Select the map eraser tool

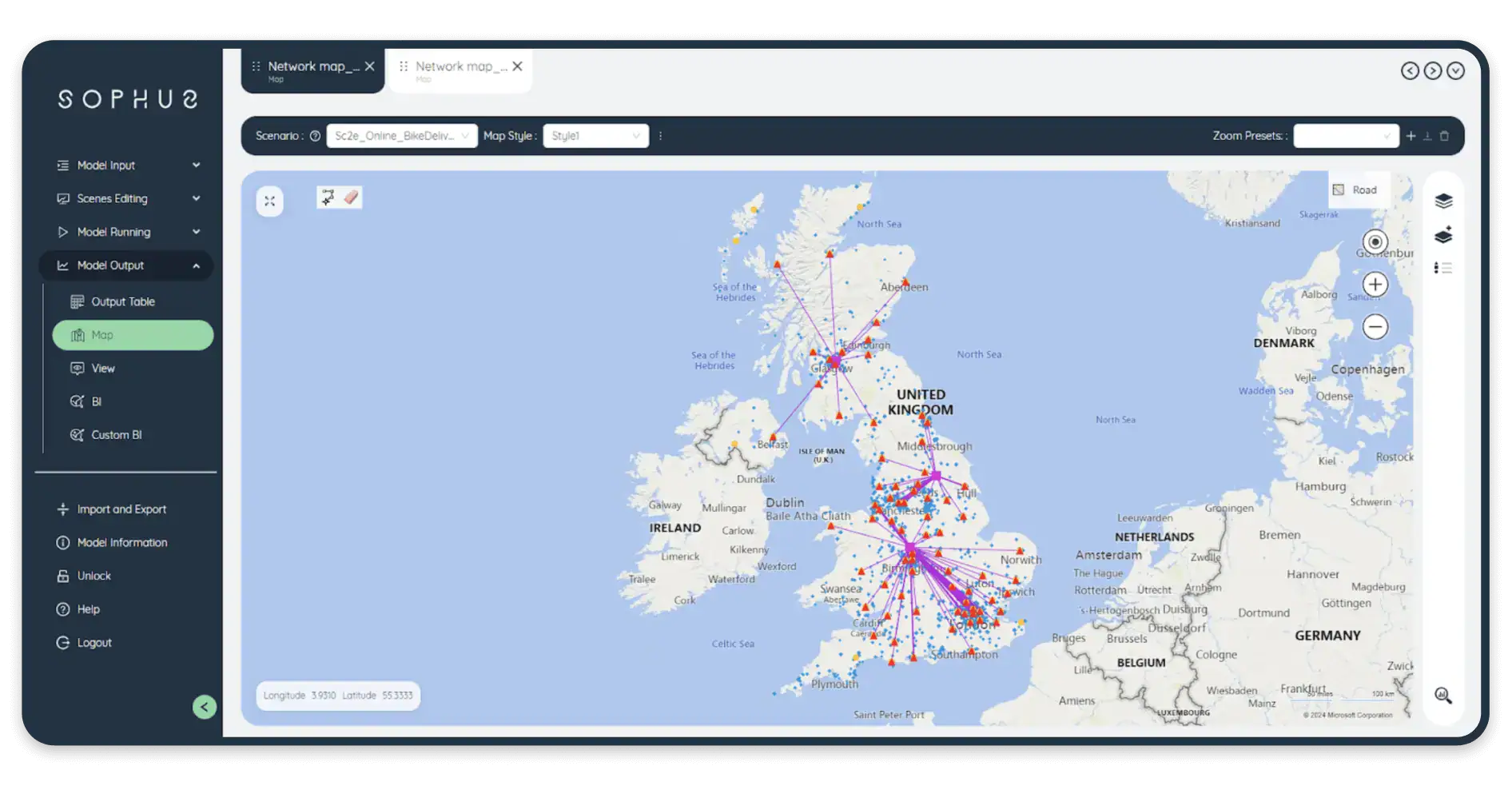tap(351, 197)
